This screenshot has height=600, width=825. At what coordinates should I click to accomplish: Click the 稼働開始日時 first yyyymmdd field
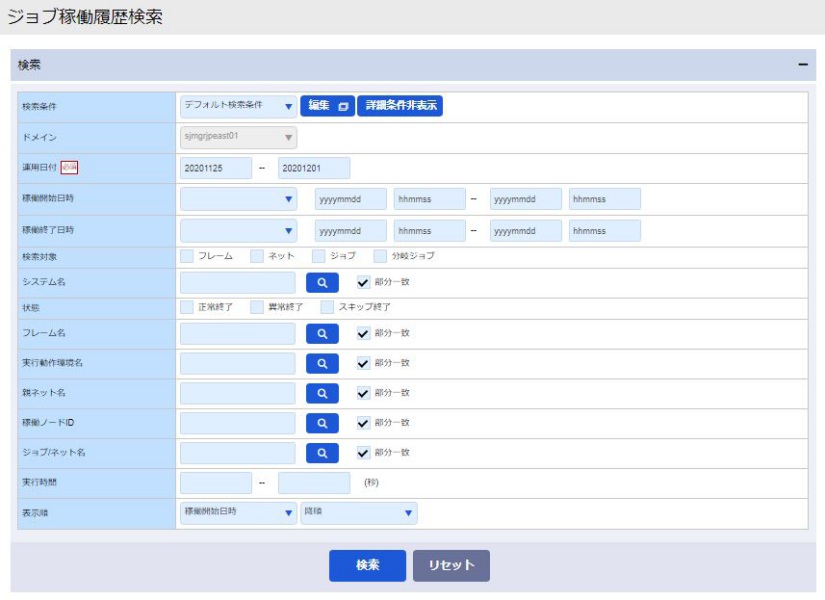350,199
